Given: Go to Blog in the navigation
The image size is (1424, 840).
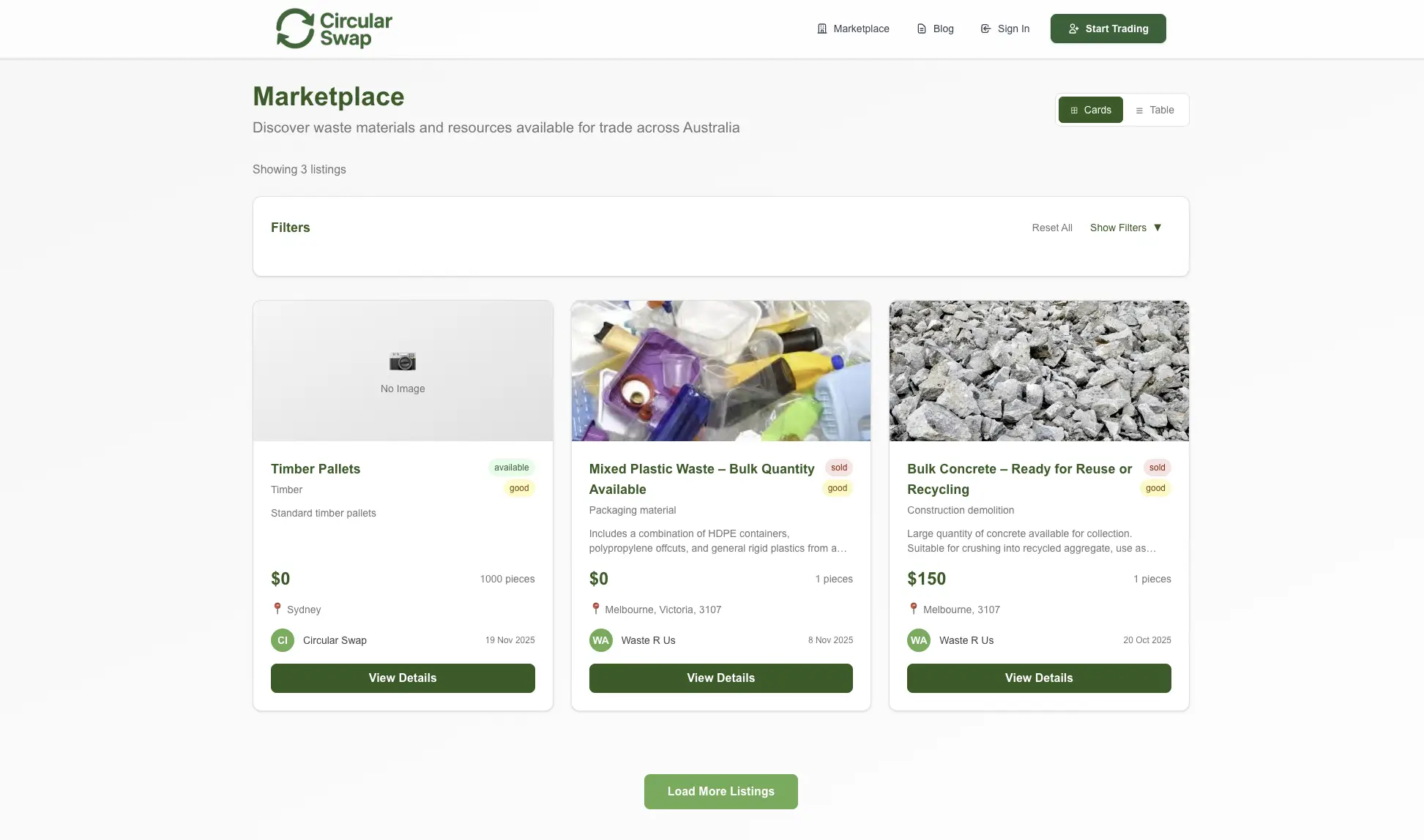Looking at the screenshot, I should tap(943, 29).
